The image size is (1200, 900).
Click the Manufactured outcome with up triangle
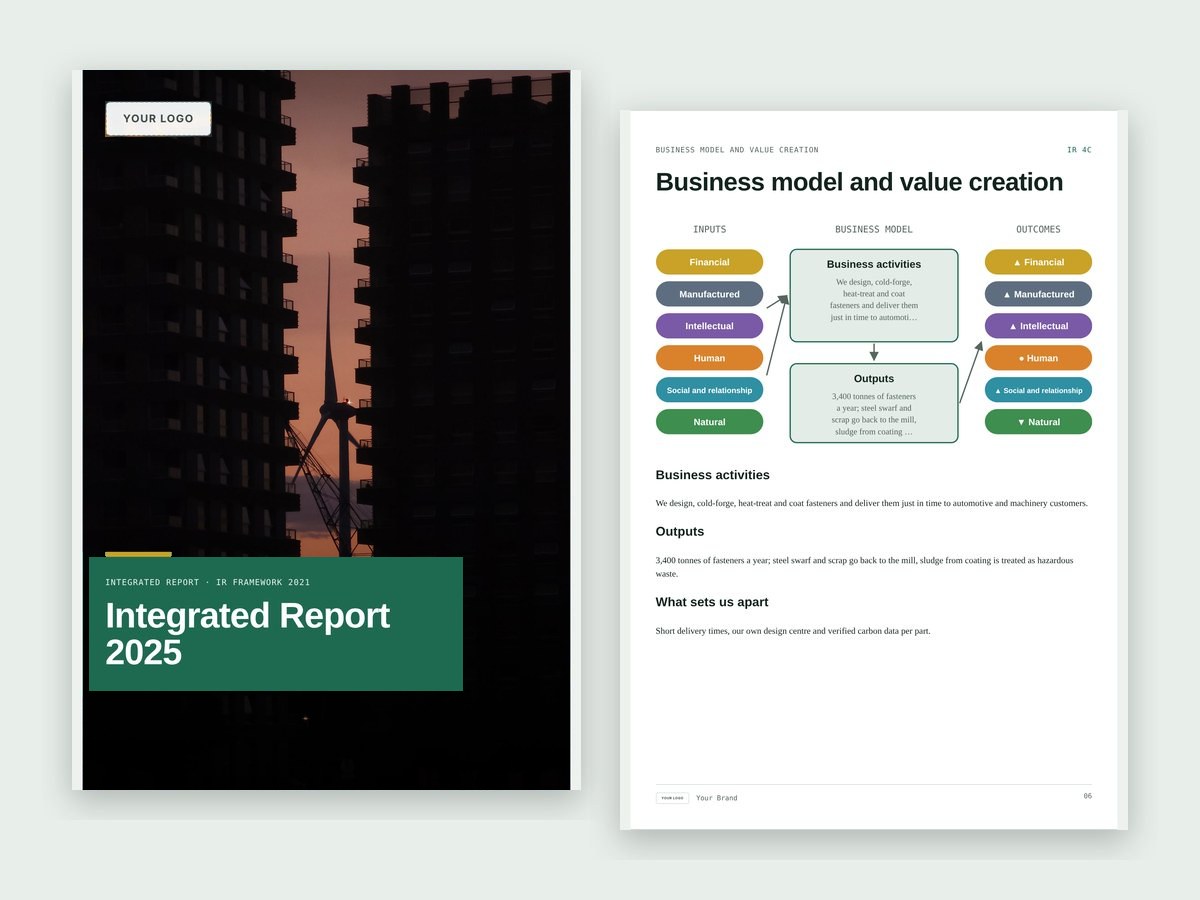(x=1038, y=294)
